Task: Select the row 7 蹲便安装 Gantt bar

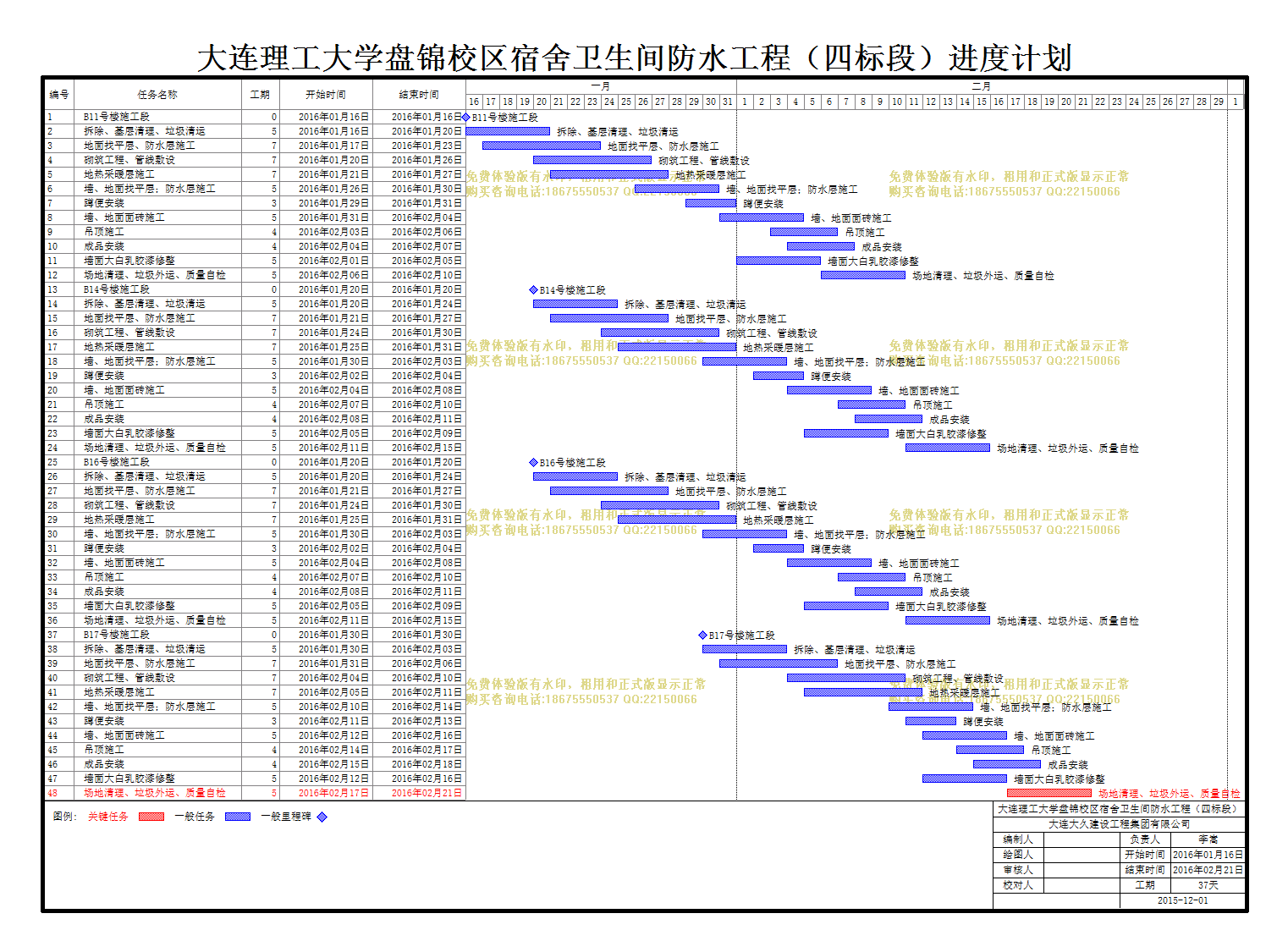Action: click(x=711, y=203)
